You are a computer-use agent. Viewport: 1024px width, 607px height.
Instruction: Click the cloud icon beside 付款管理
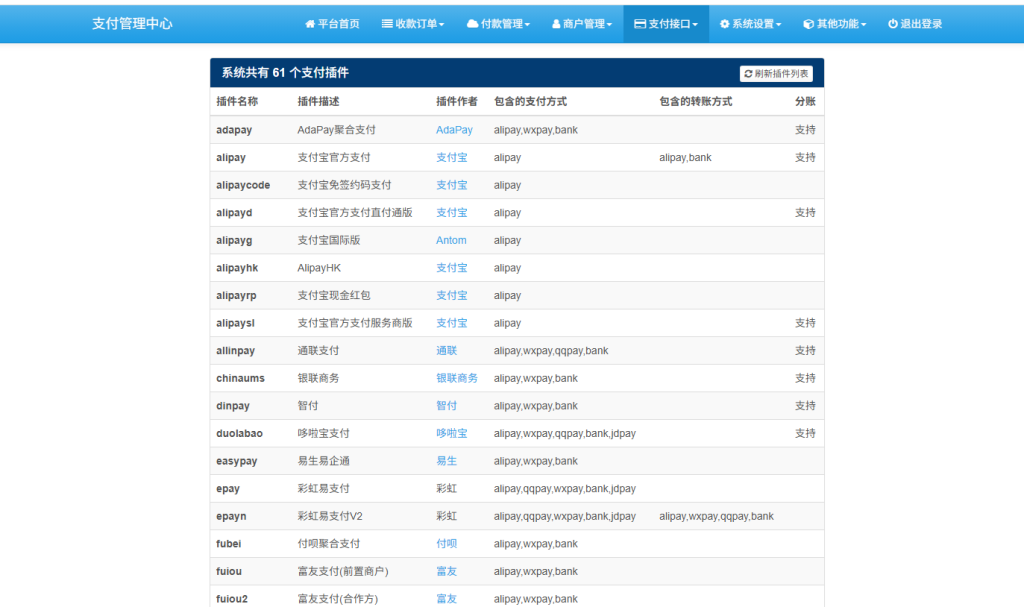[472, 24]
